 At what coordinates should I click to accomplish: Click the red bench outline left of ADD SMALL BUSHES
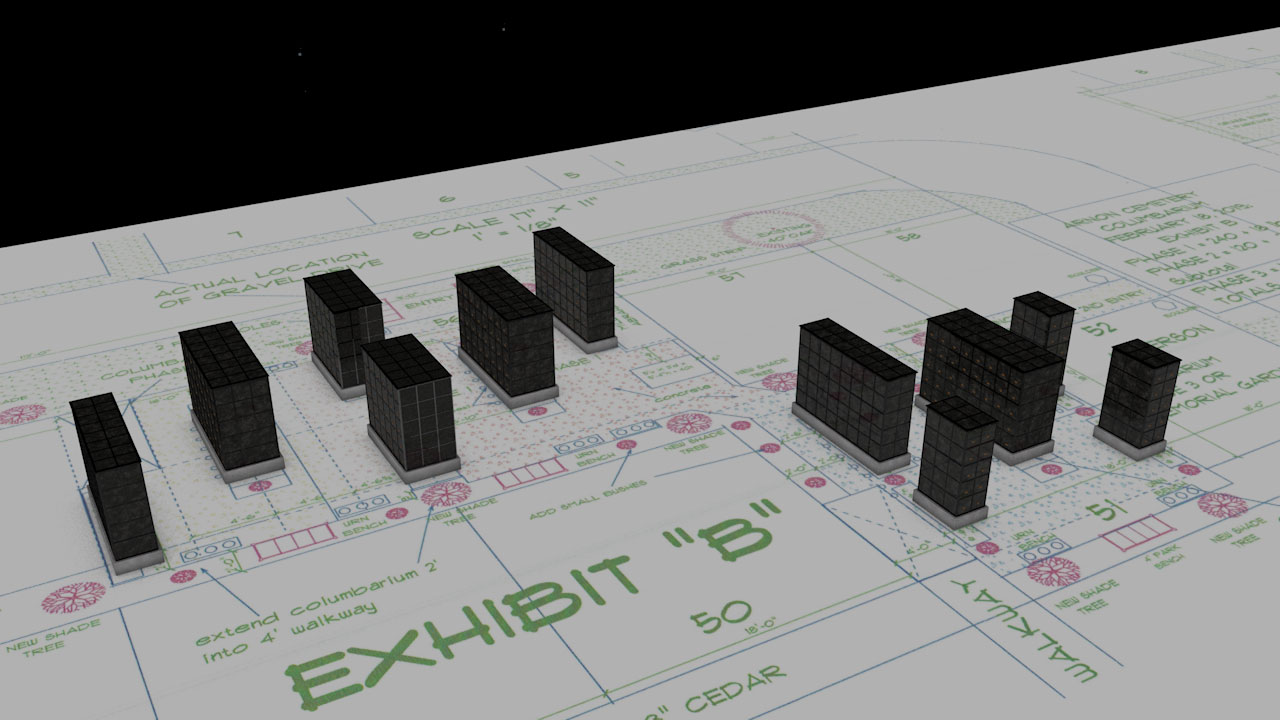(530, 475)
